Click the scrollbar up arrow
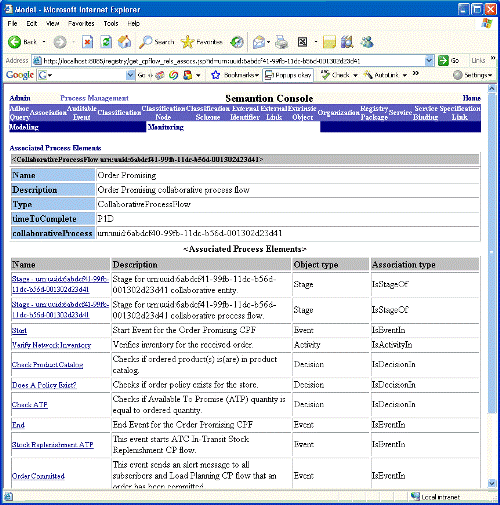The image size is (500, 505). 491,88
